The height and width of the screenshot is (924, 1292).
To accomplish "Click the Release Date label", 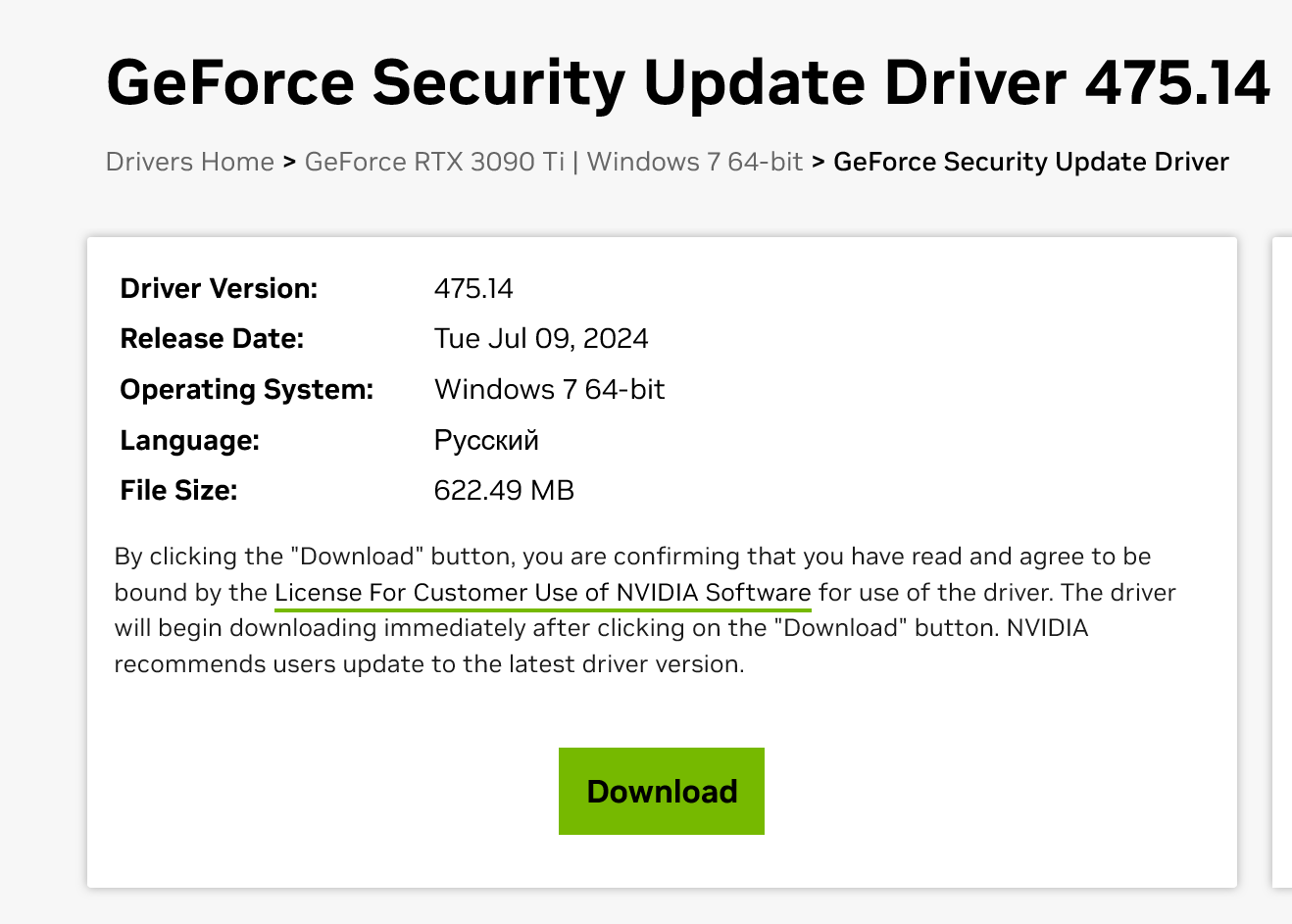I will [212, 338].
